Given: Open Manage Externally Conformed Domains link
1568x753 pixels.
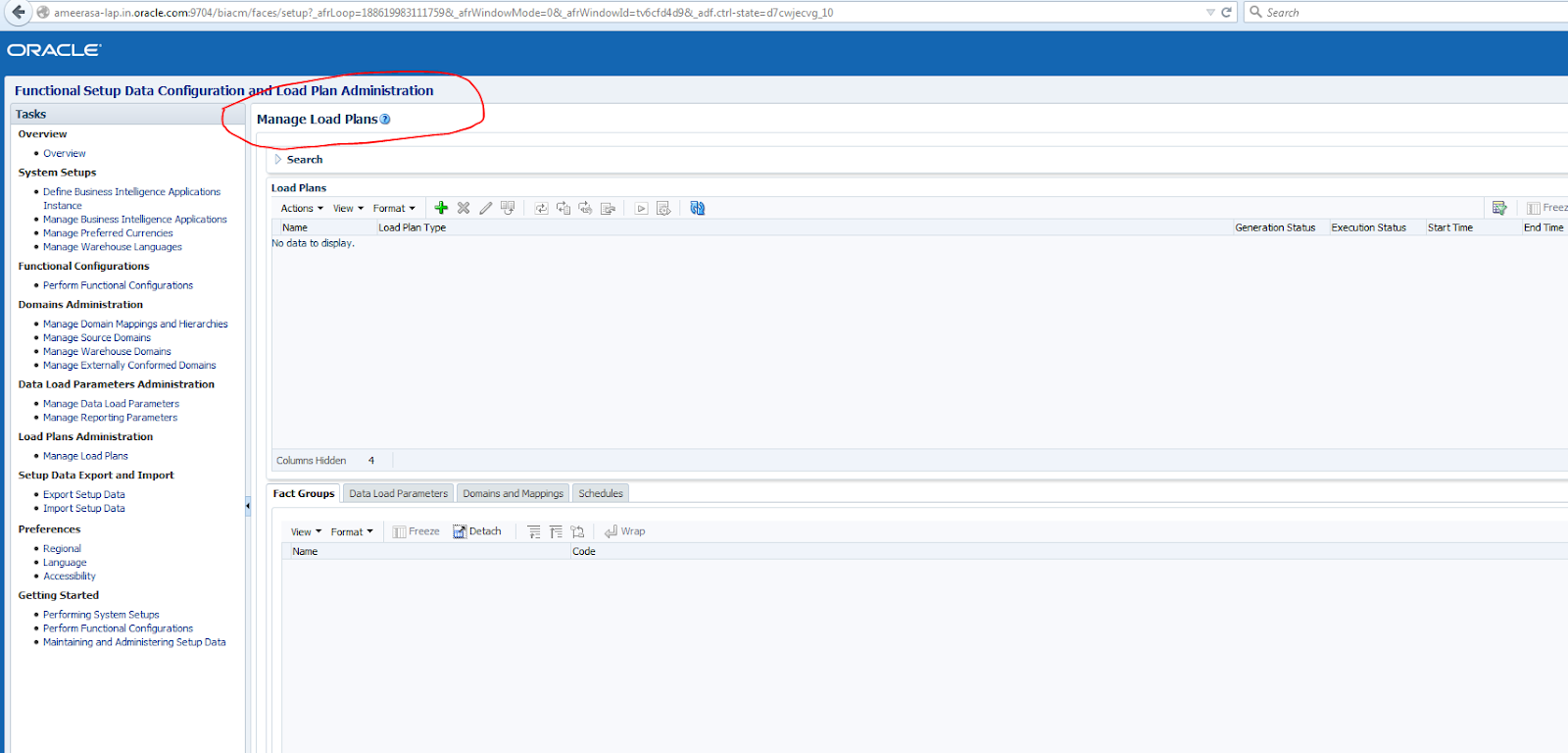Looking at the screenshot, I should pyautogui.click(x=129, y=365).
